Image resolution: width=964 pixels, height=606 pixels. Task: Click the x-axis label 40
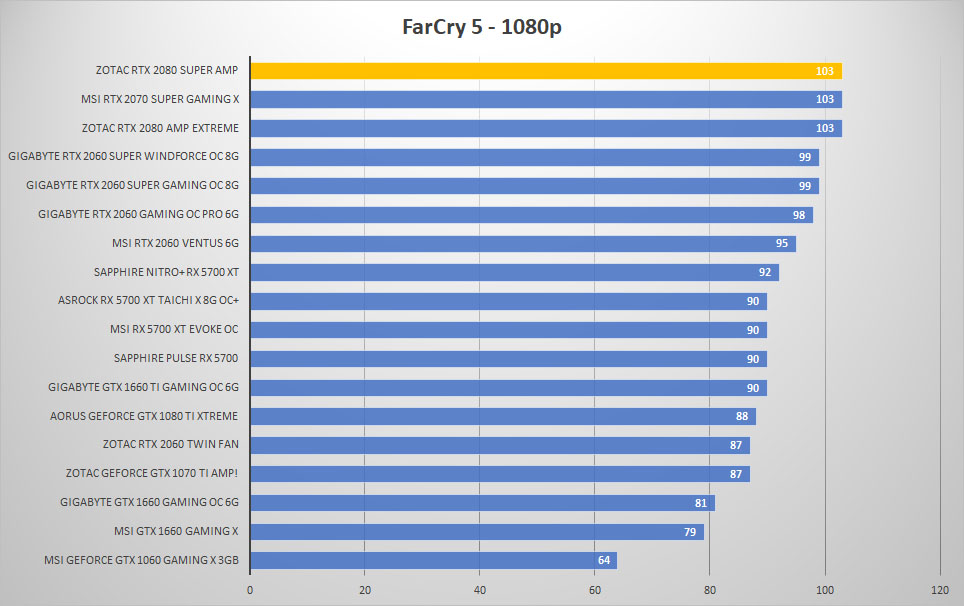pos(480,590)
